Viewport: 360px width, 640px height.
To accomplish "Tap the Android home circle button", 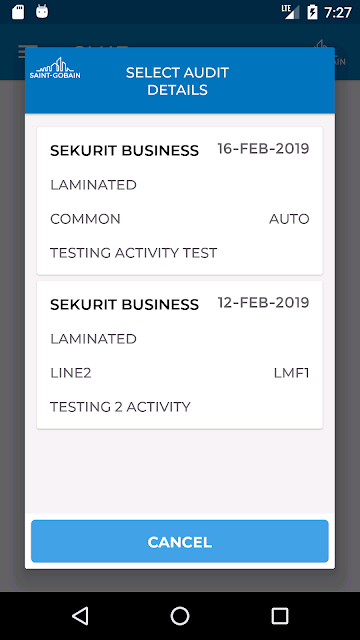I will (x=180, y=616).
